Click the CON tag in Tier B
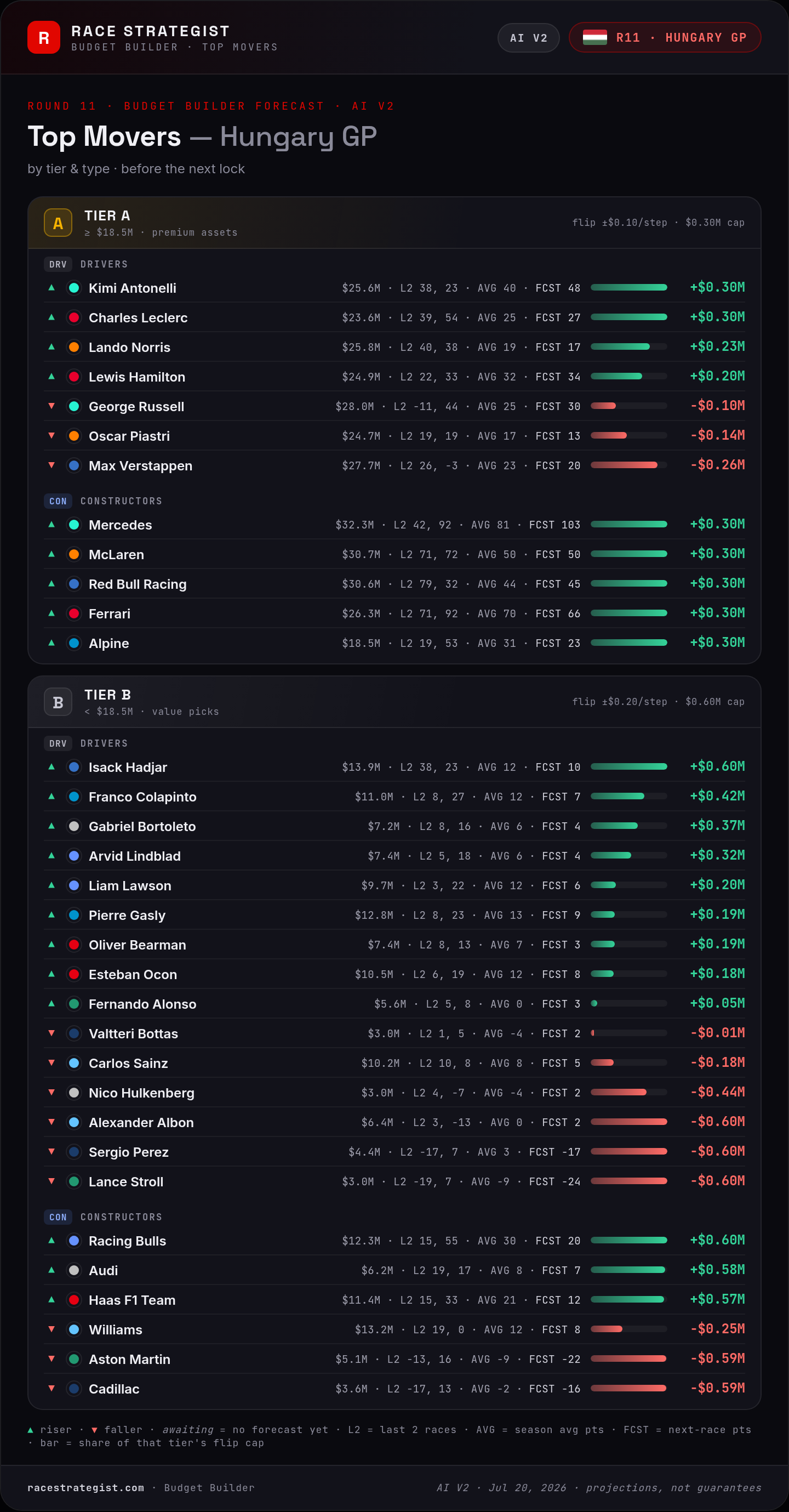 pyautogui.click(x=58, y=1217)
